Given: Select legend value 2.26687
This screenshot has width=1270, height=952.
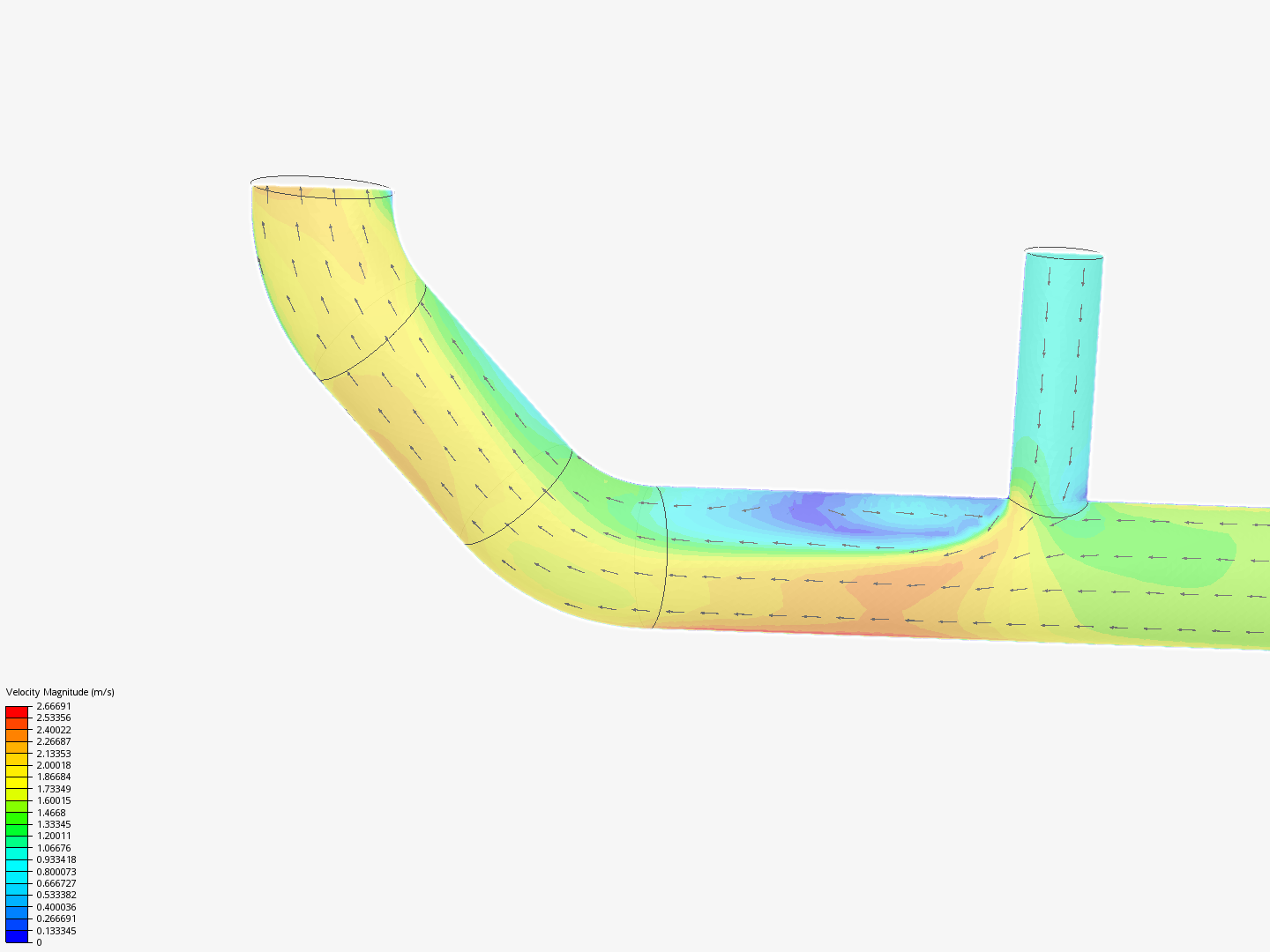Looking at the screenshot, I should pos(54,741).
